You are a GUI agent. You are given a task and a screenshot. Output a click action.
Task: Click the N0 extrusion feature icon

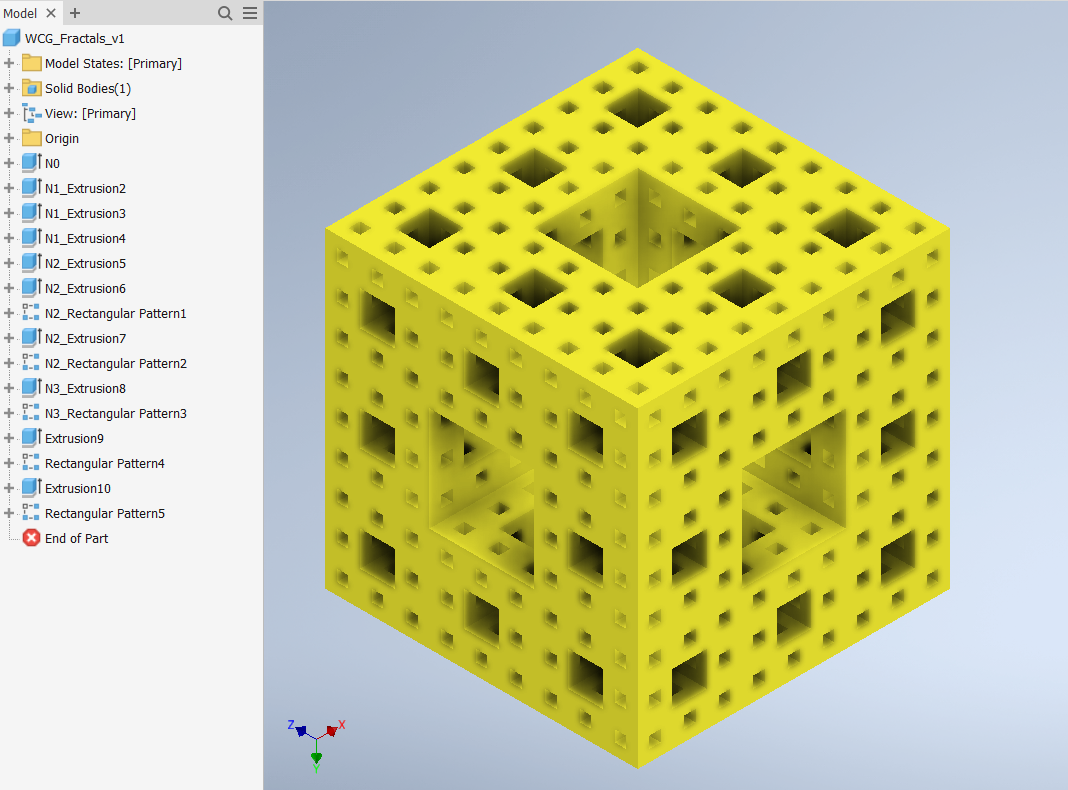(x=31, y=163)
